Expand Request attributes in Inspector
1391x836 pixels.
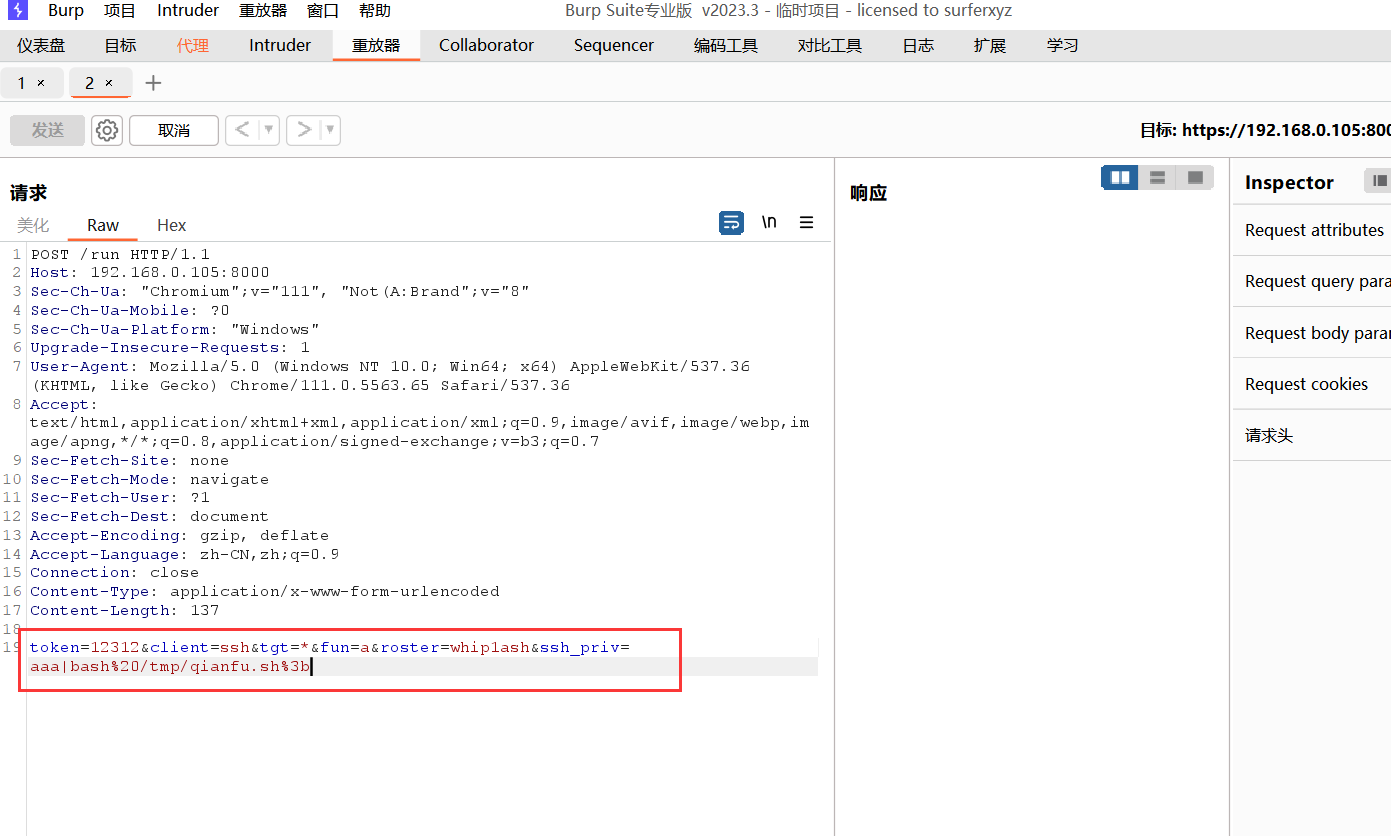click(x=1312, y=230)
